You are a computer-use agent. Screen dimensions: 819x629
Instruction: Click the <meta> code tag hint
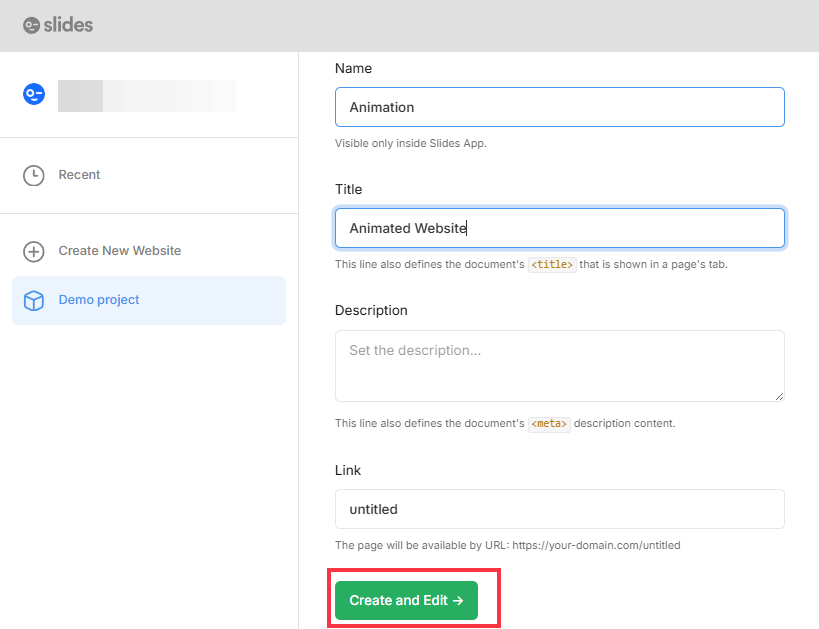(x=549, y=423)
